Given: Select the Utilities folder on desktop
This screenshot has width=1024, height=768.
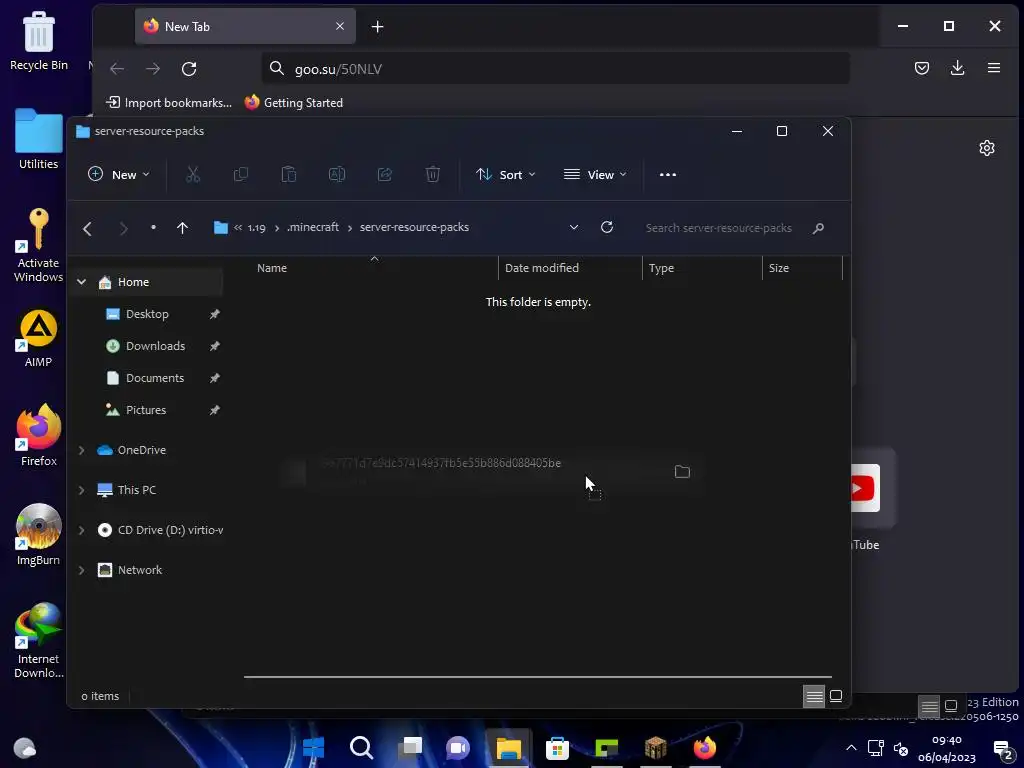Looking at the screenshot, I should [x=39, y=139].
